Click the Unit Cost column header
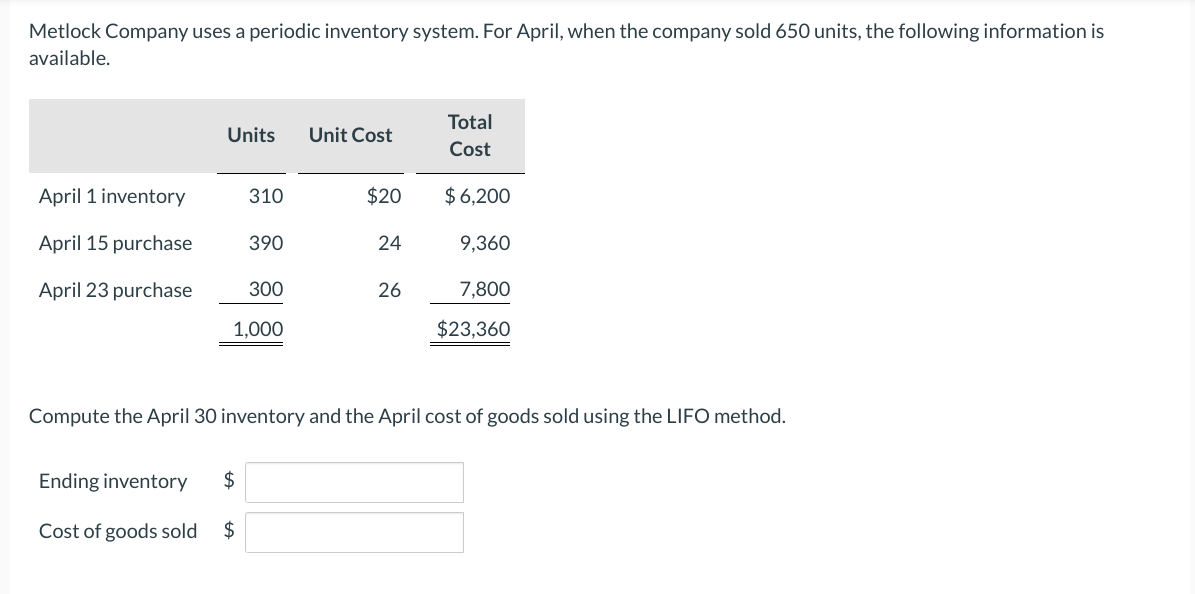 pos(350,135)
